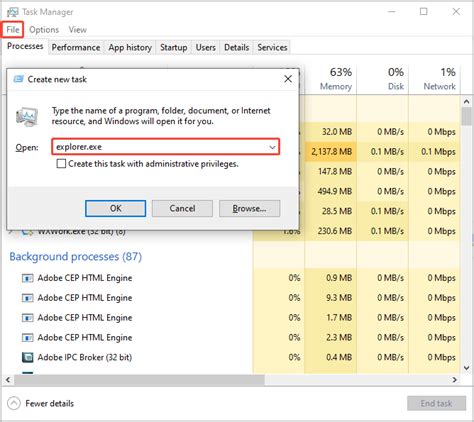Sort by the Disk column header

(x=383, y=79)
